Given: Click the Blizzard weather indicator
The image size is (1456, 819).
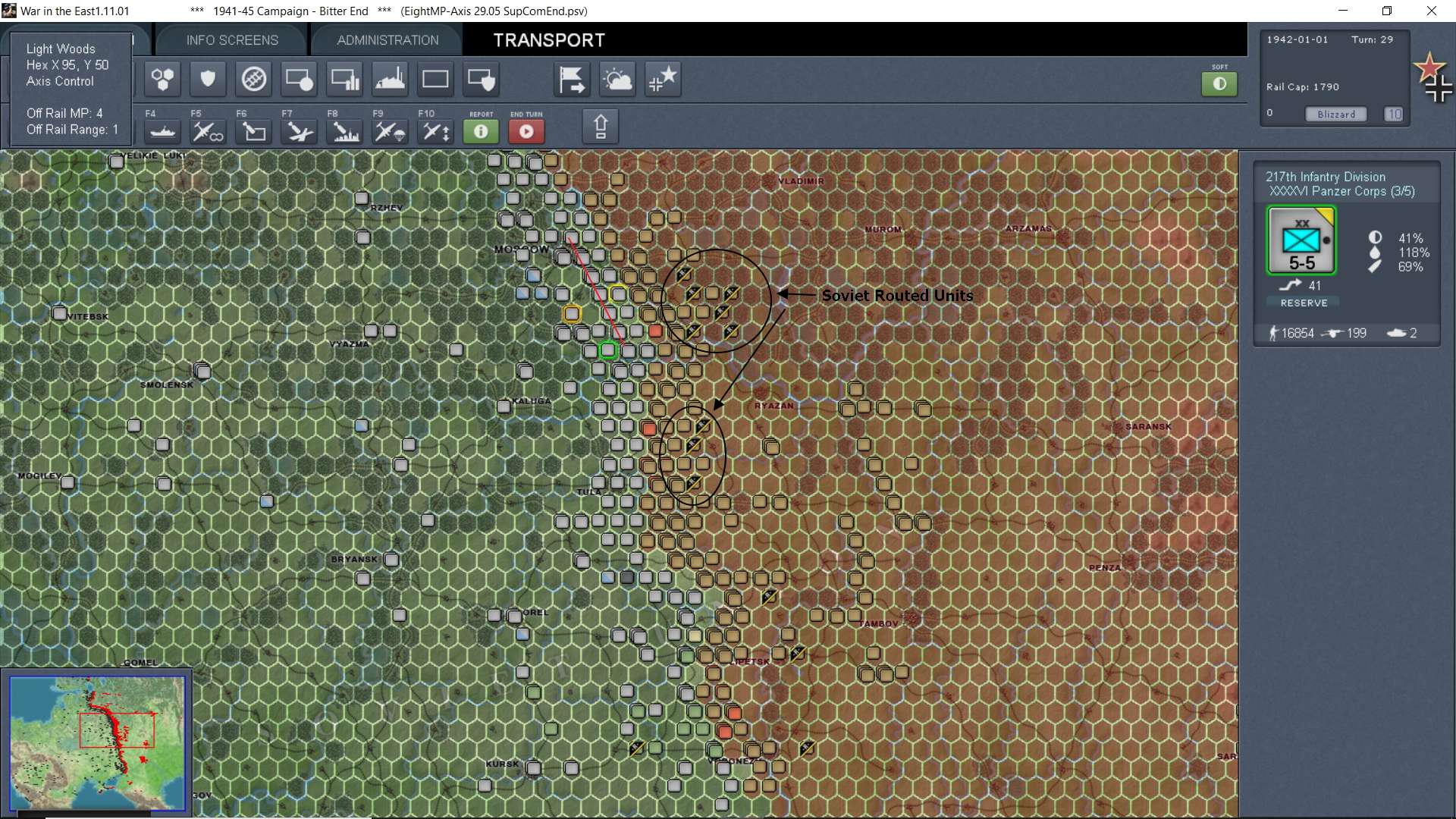Looking at the screenshot, I should click(x=1335, y=115).
